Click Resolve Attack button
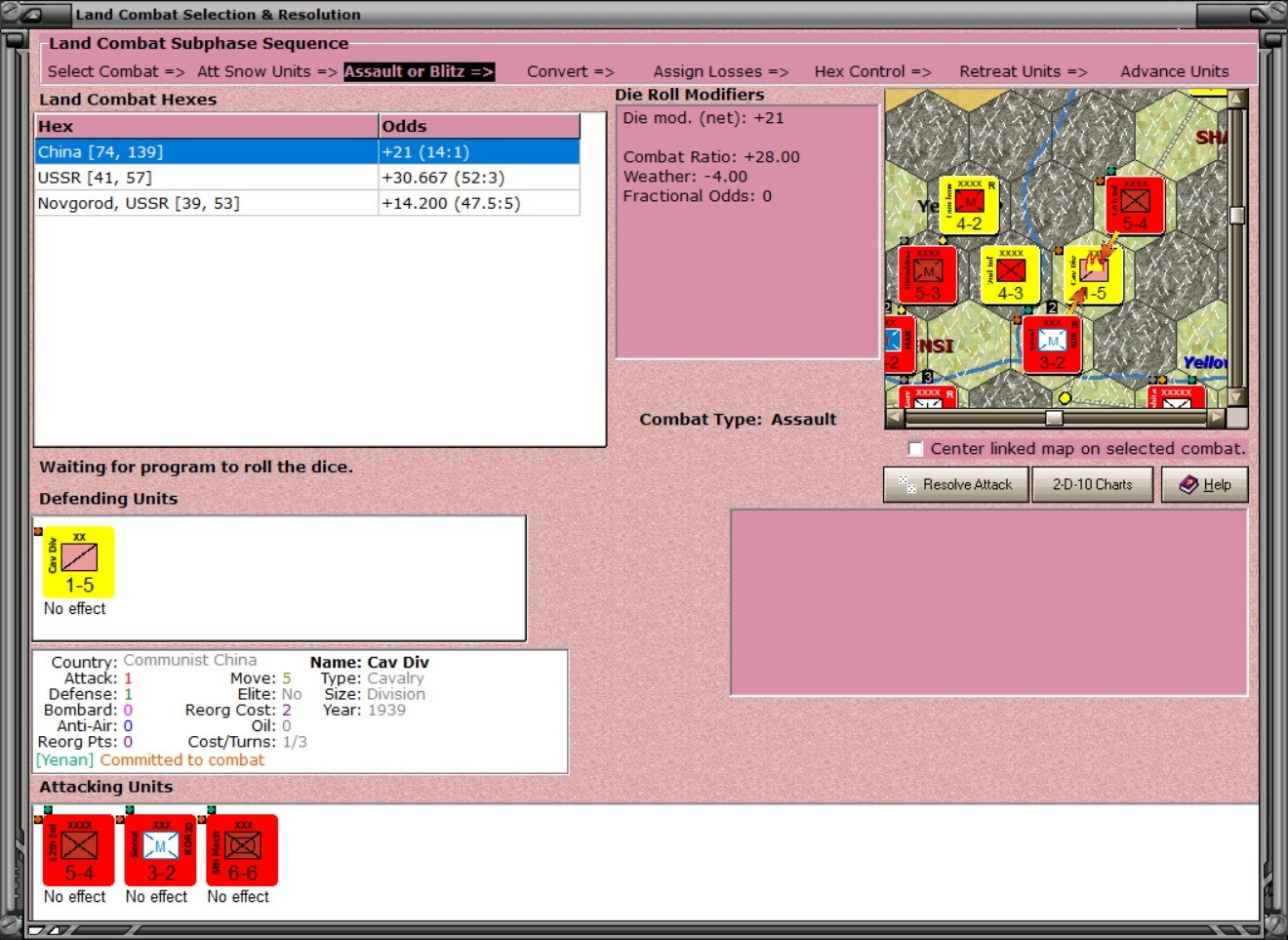This screenshot has width=1288, height=940. [x=956, y=484]
